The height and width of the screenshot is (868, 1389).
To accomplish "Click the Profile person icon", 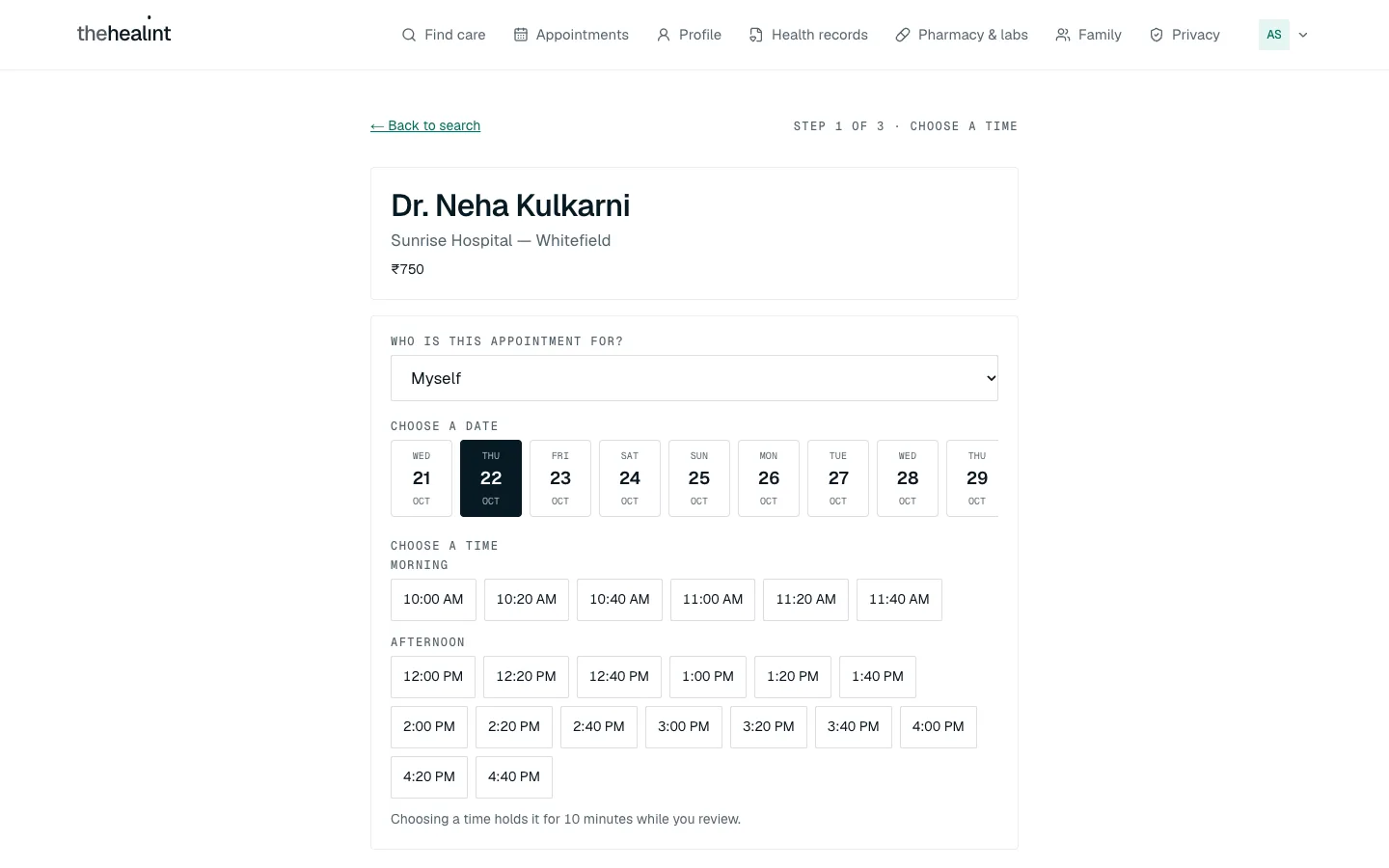I will 664,35.
